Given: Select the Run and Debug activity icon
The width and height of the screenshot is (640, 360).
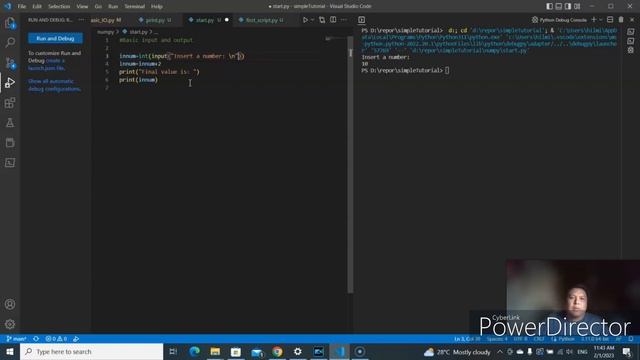Looking at the screenshot, I should 10,83.
